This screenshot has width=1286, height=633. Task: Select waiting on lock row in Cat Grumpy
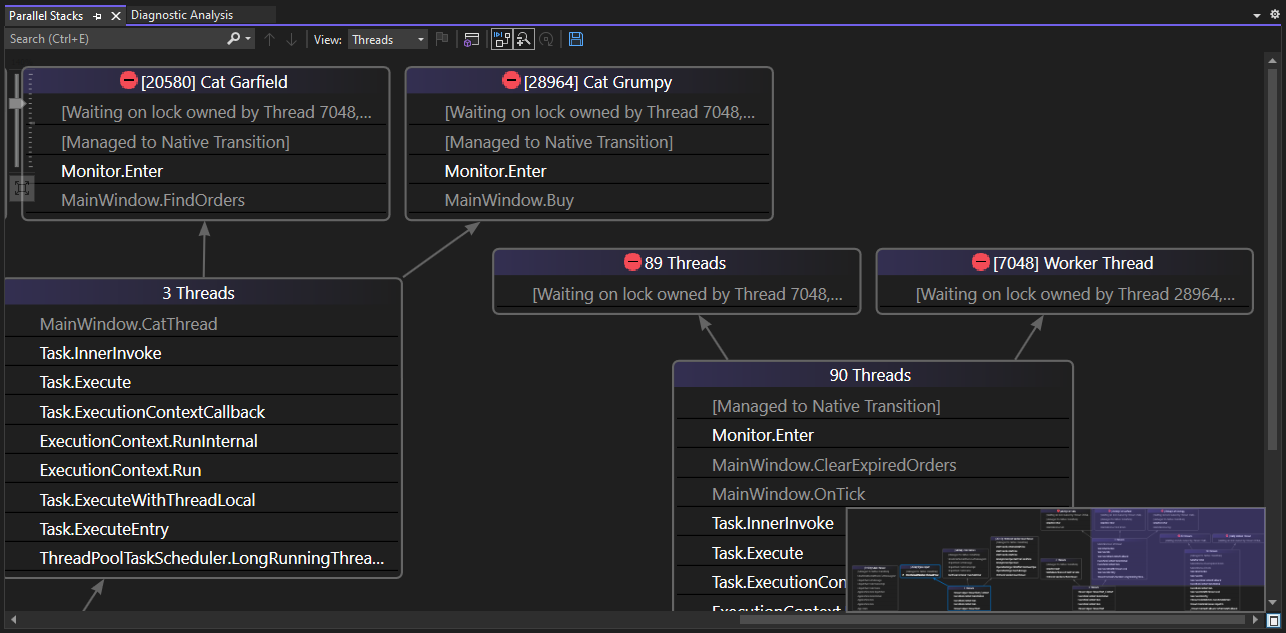(x=588, y=112)
